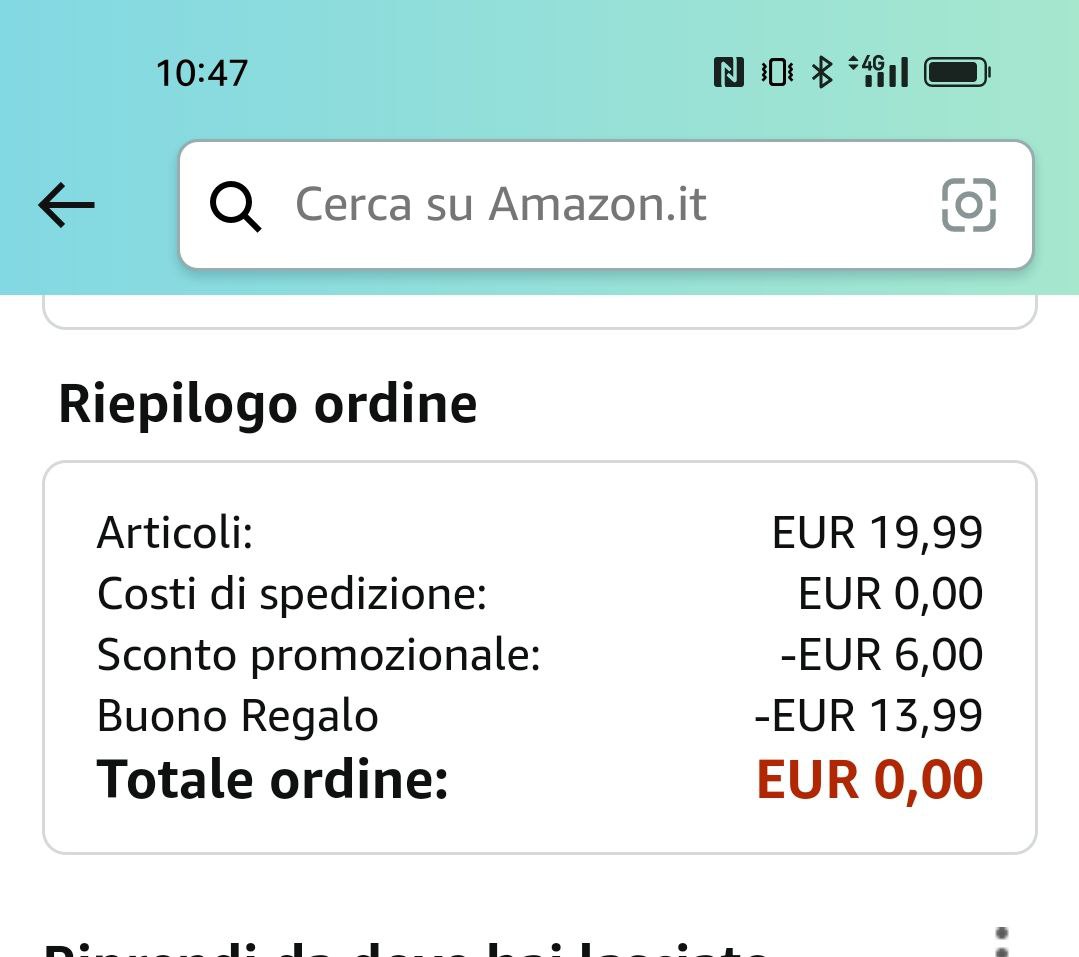Viewport: 1079px width, 957px height.
Task: Tap the back arrow
Action: (x=66, y=205)
